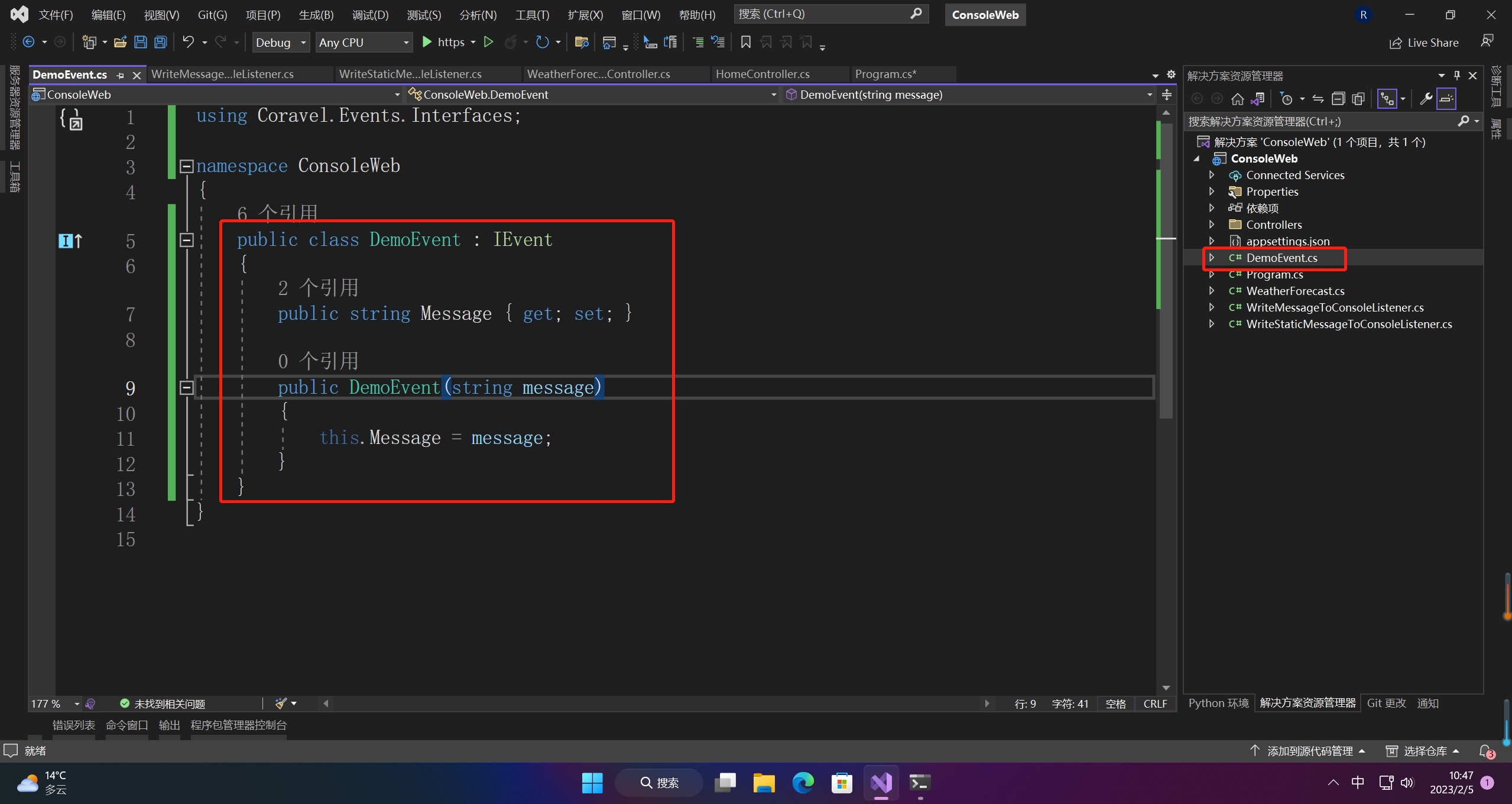This screenshot has width=1512, height=804.
Task: Click Sync with Active Document arrows icon
Action: (1318, 99)
